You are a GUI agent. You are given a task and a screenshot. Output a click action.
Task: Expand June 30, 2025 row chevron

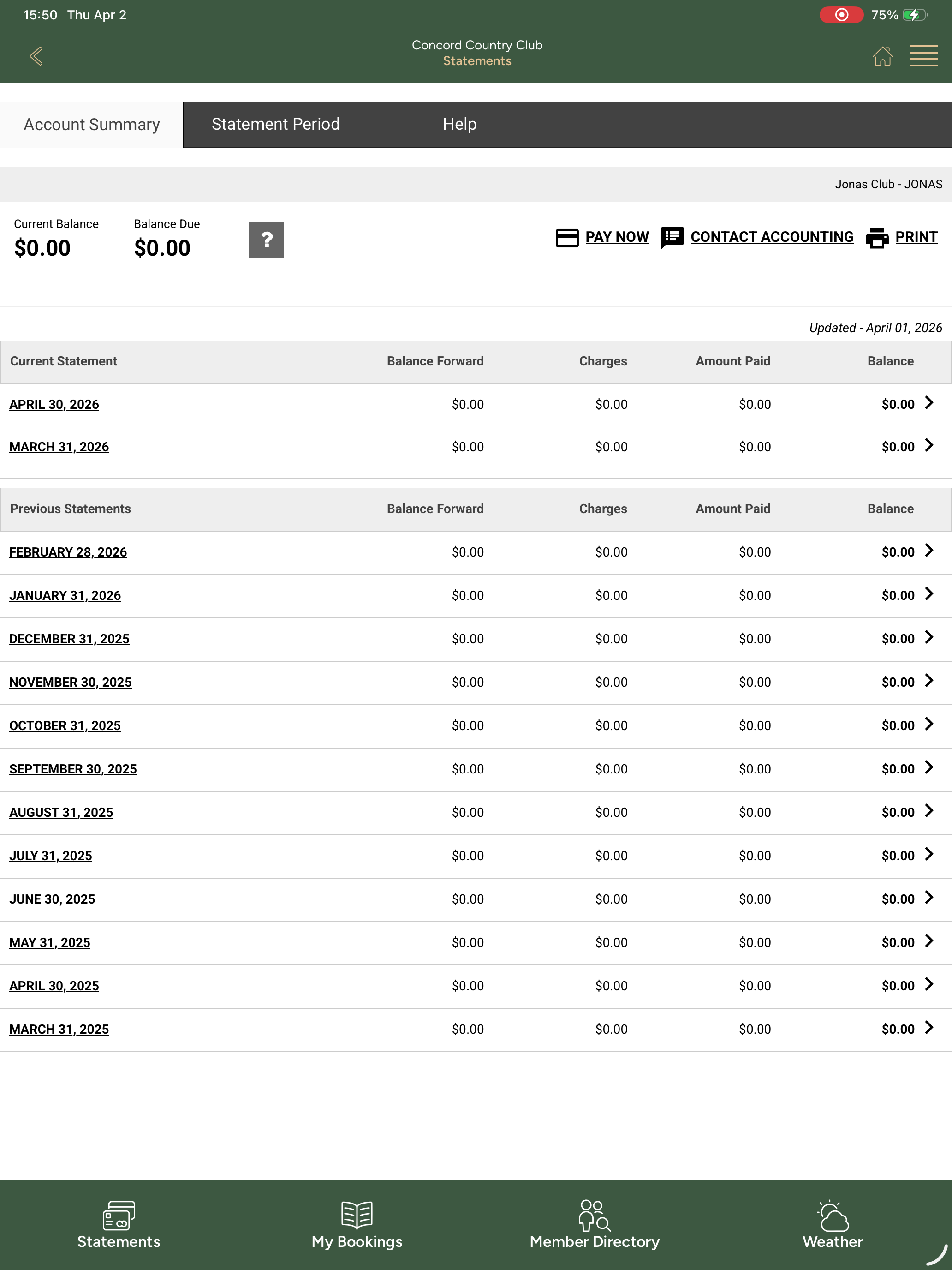(929, 898)
